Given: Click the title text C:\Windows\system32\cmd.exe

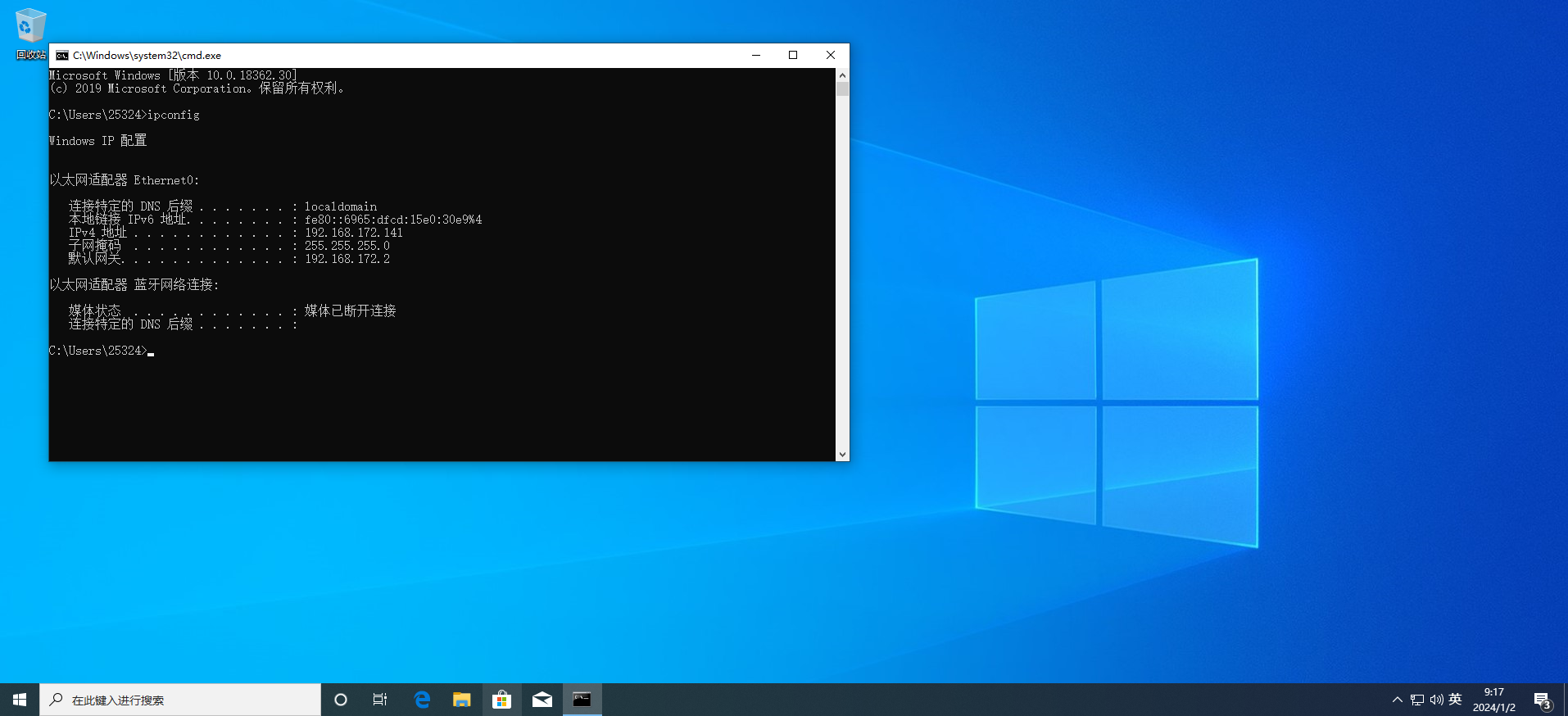Looking at the screenshot, I should coord(147,56).
